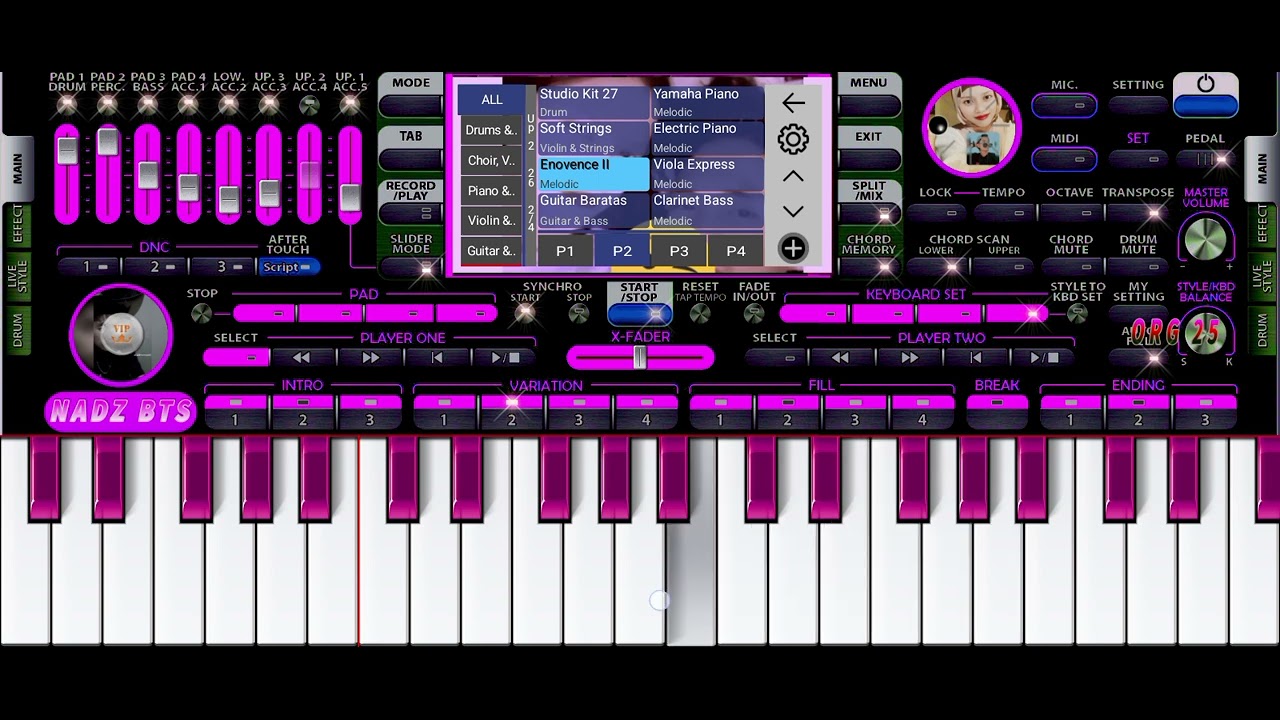The height and width of the screenshot is (720, 1280).
Task: Select Yamaha Piano from the sound list
Action: (x=707, y=103)
